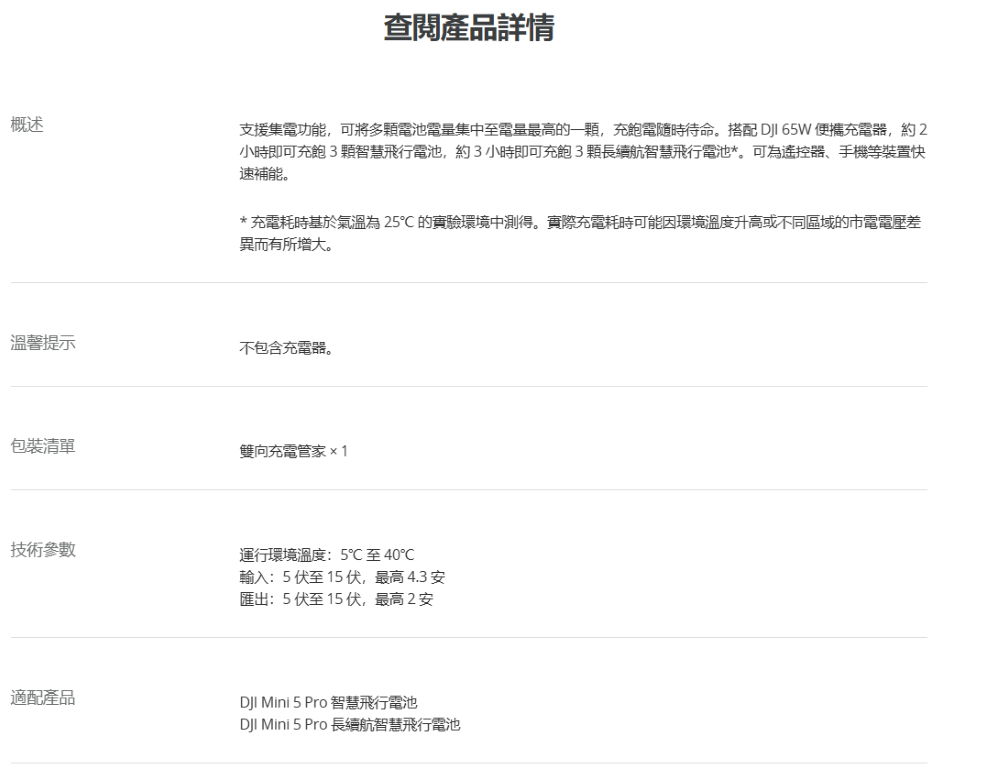This screenshot has height=782, width=1000.
Task: Select the 包裝清單 section label
Action: tap(43, 446)
